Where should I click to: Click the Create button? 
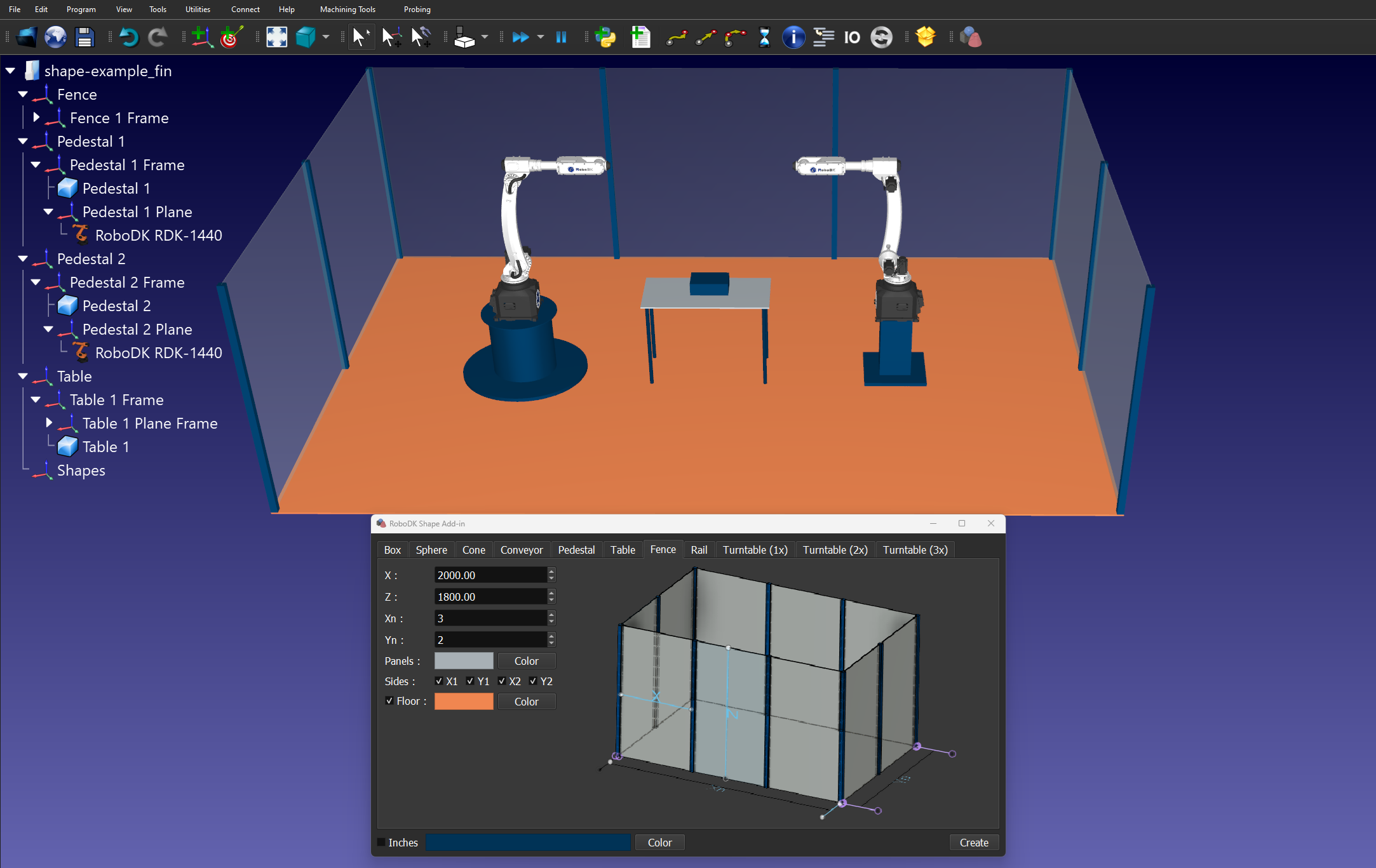(x=974, y=843)
